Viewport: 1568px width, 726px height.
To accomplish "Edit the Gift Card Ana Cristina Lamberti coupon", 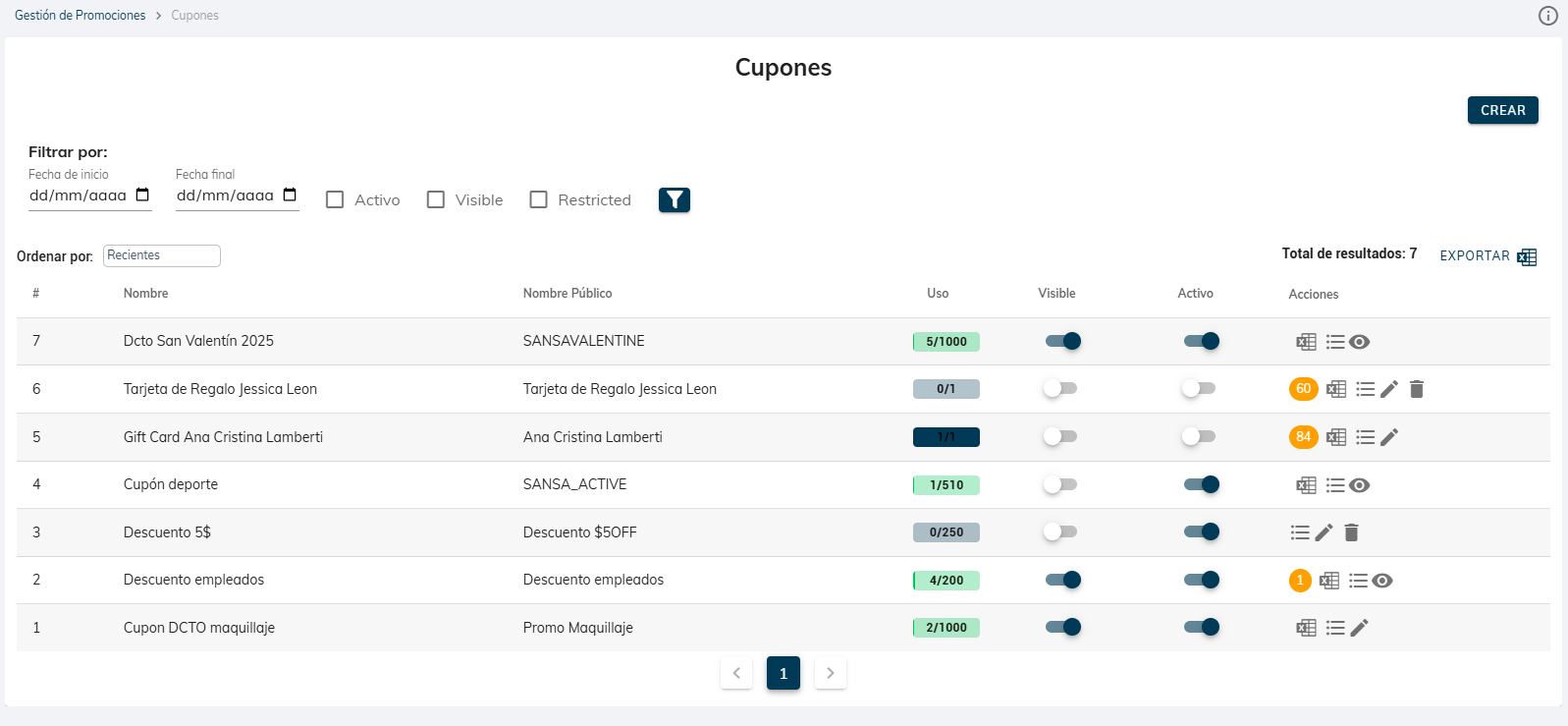I will coord(1389,437).
